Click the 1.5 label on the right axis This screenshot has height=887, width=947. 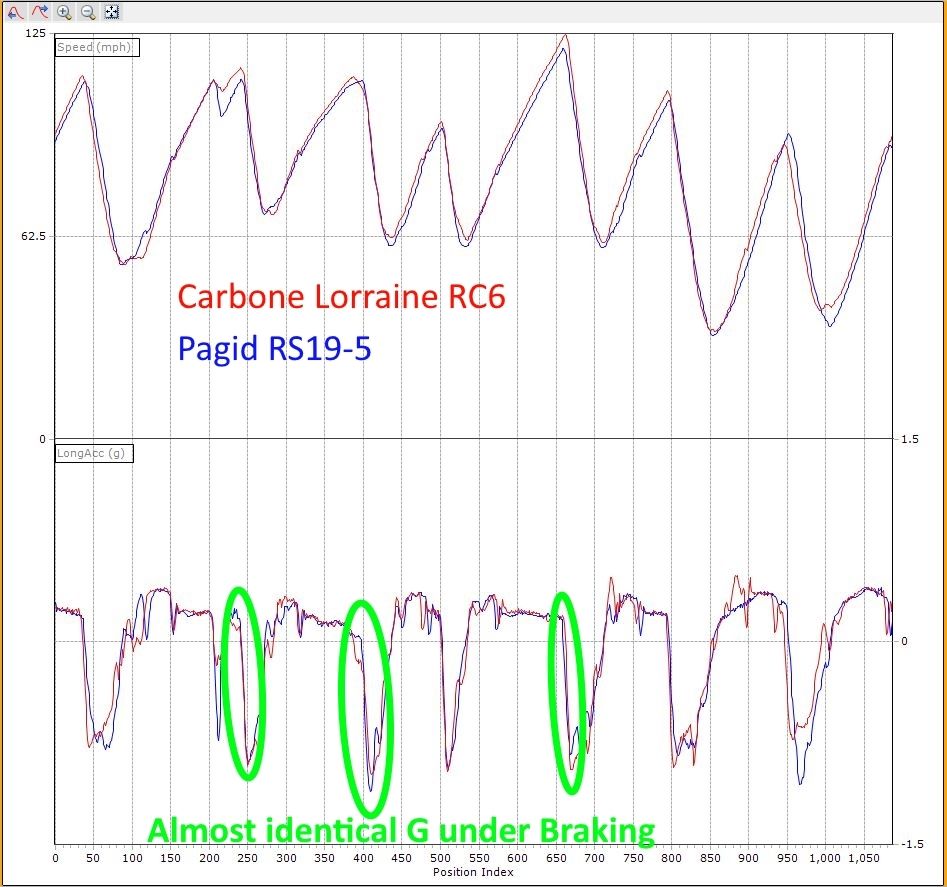[906, 439]
